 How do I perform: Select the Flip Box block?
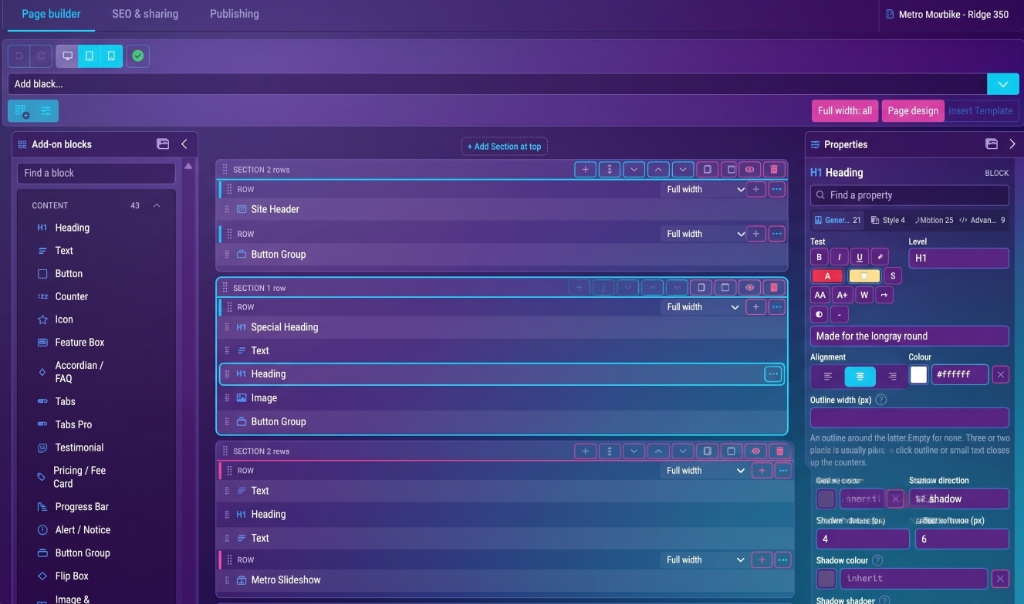[71, 576]
